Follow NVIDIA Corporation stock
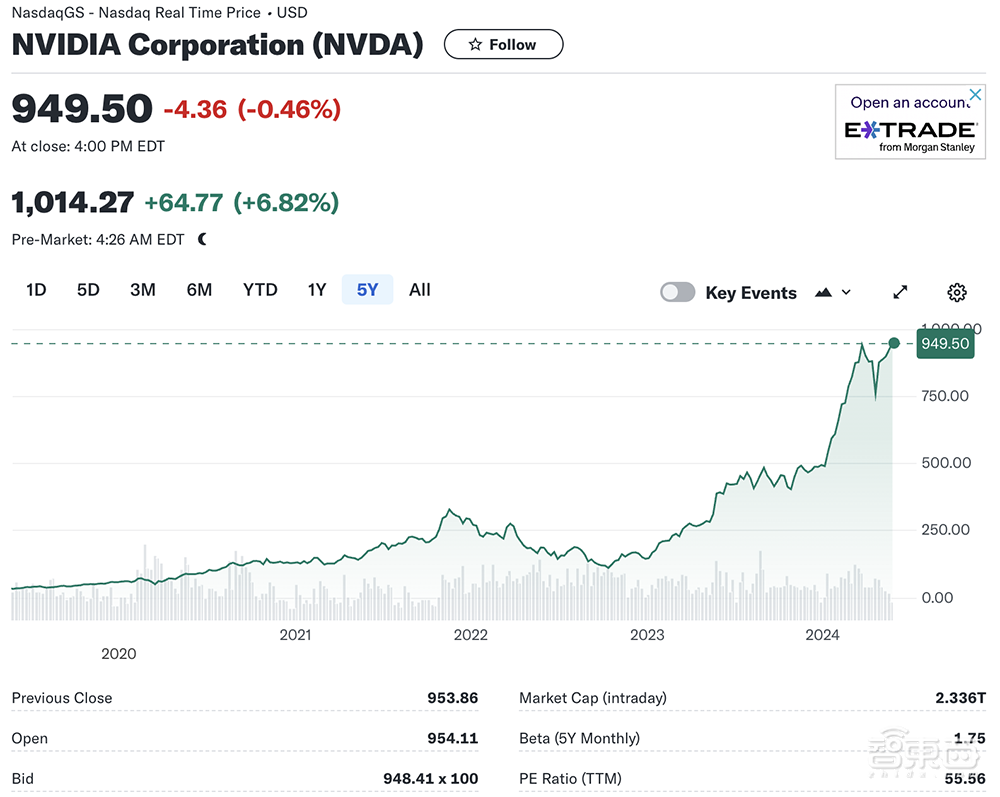 pyautogui.click(x=503, y=44)
